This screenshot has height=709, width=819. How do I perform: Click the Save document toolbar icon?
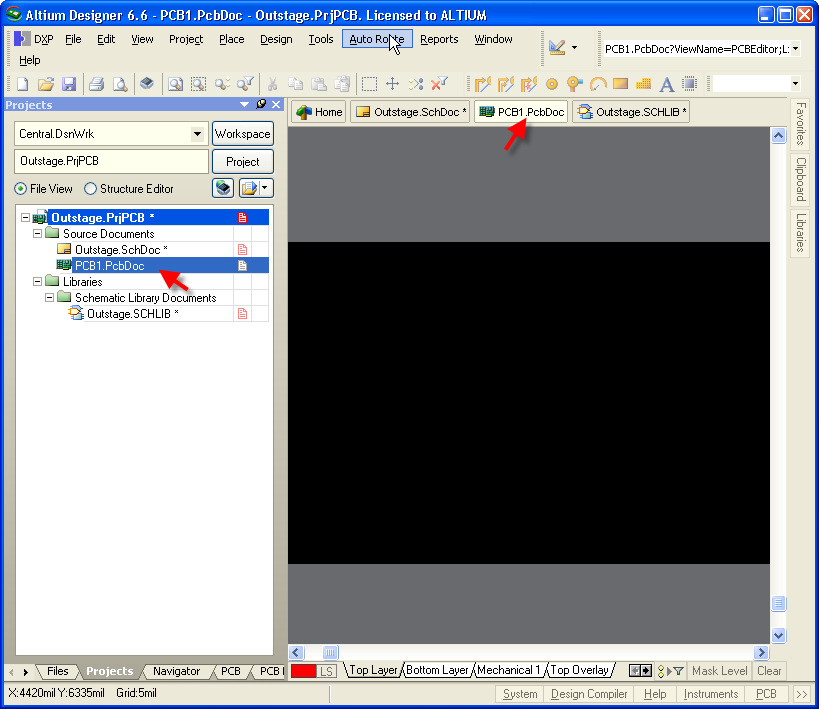(69, 84)
